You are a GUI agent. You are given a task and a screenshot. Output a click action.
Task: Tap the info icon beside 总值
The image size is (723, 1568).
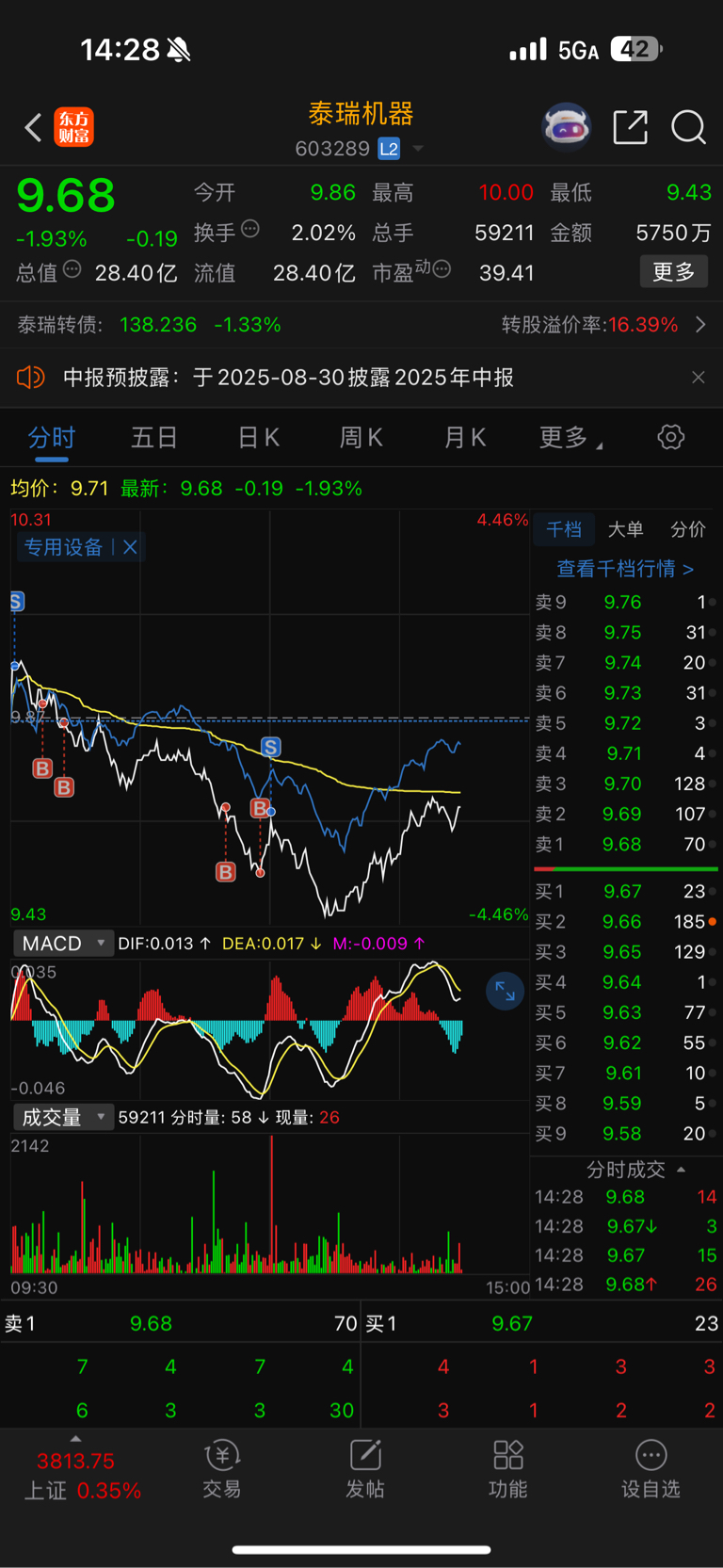72,269
